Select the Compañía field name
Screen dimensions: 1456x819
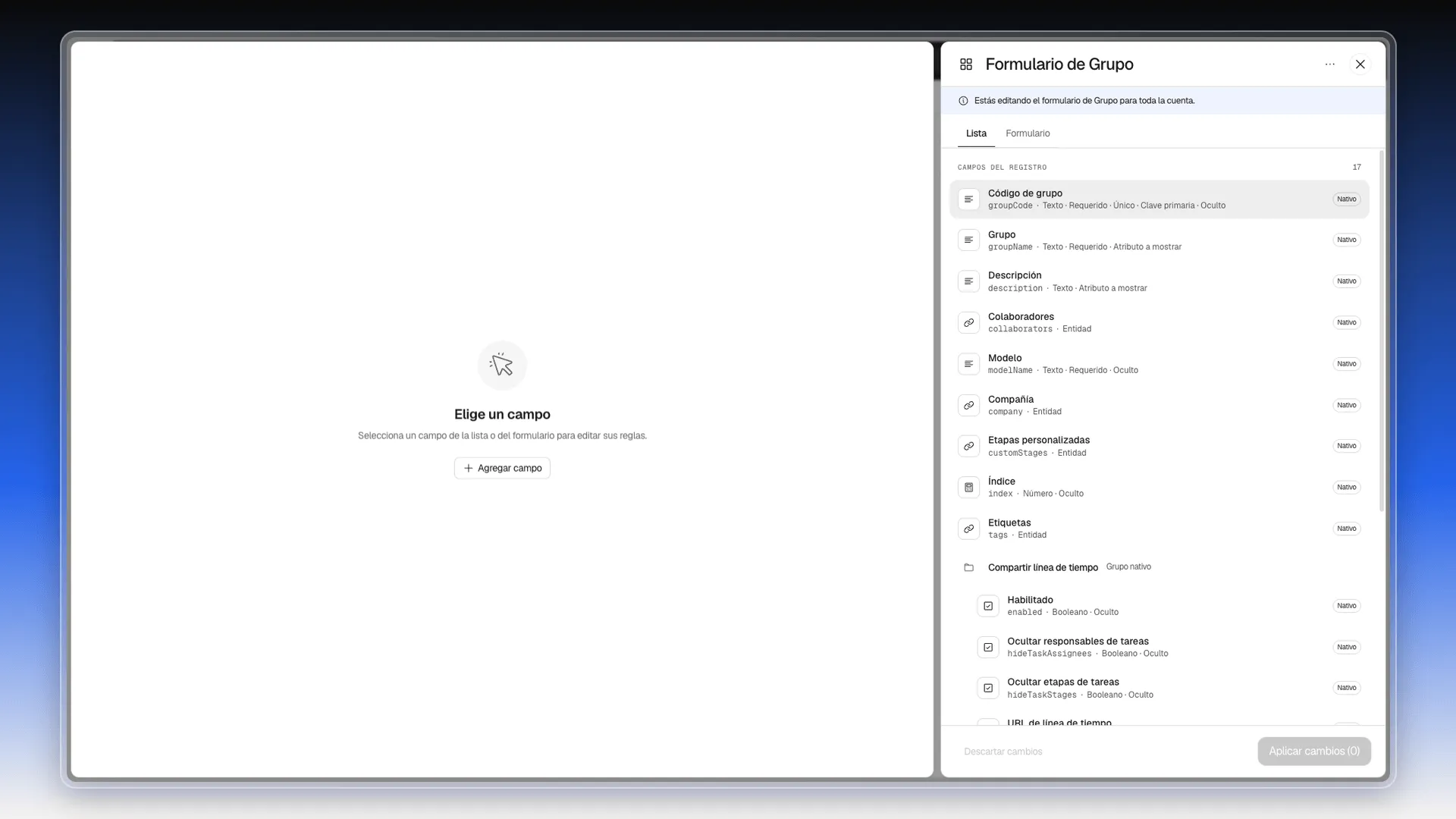click(1011, 400)
